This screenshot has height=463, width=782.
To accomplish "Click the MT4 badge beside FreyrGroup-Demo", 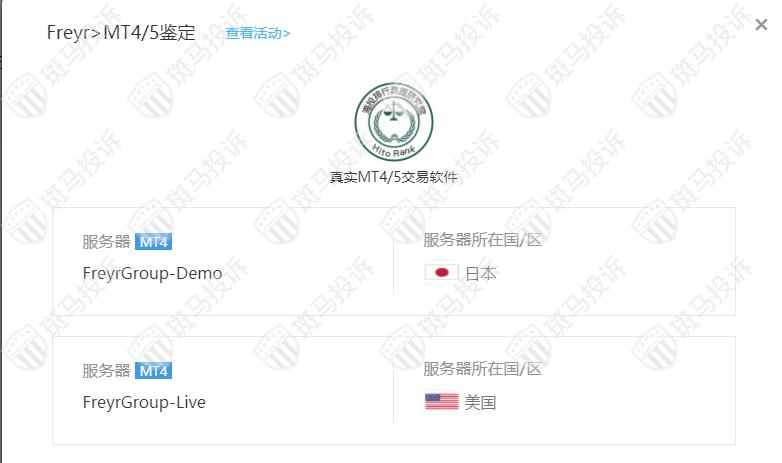I will coord(154,242).
